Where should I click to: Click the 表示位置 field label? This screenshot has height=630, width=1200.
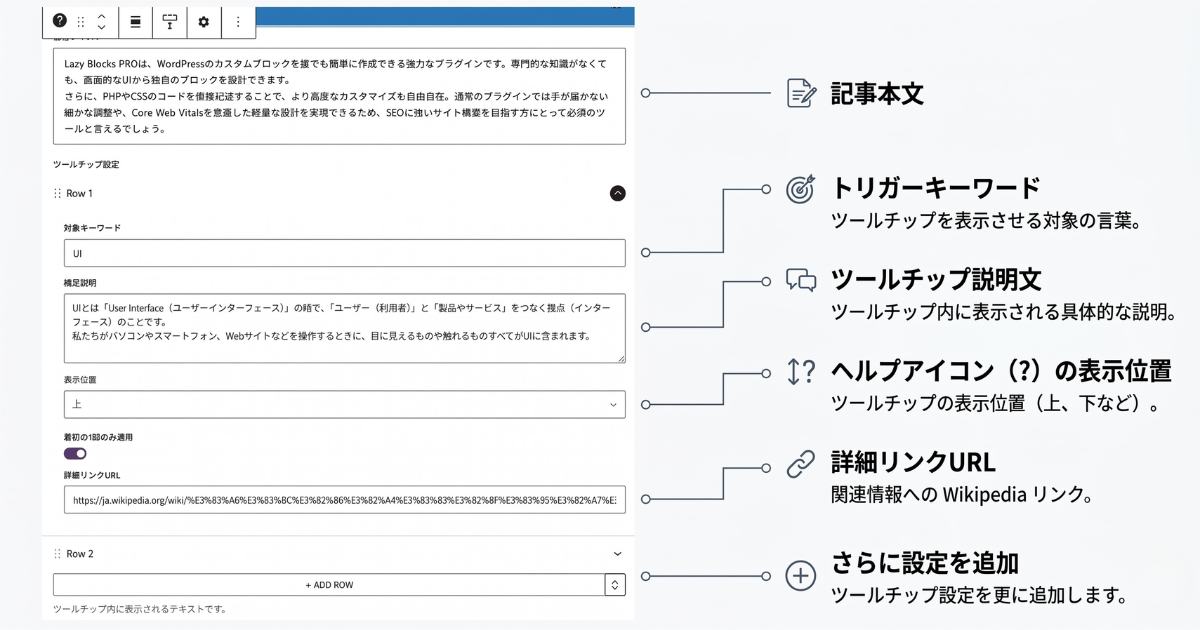[80, 380]
